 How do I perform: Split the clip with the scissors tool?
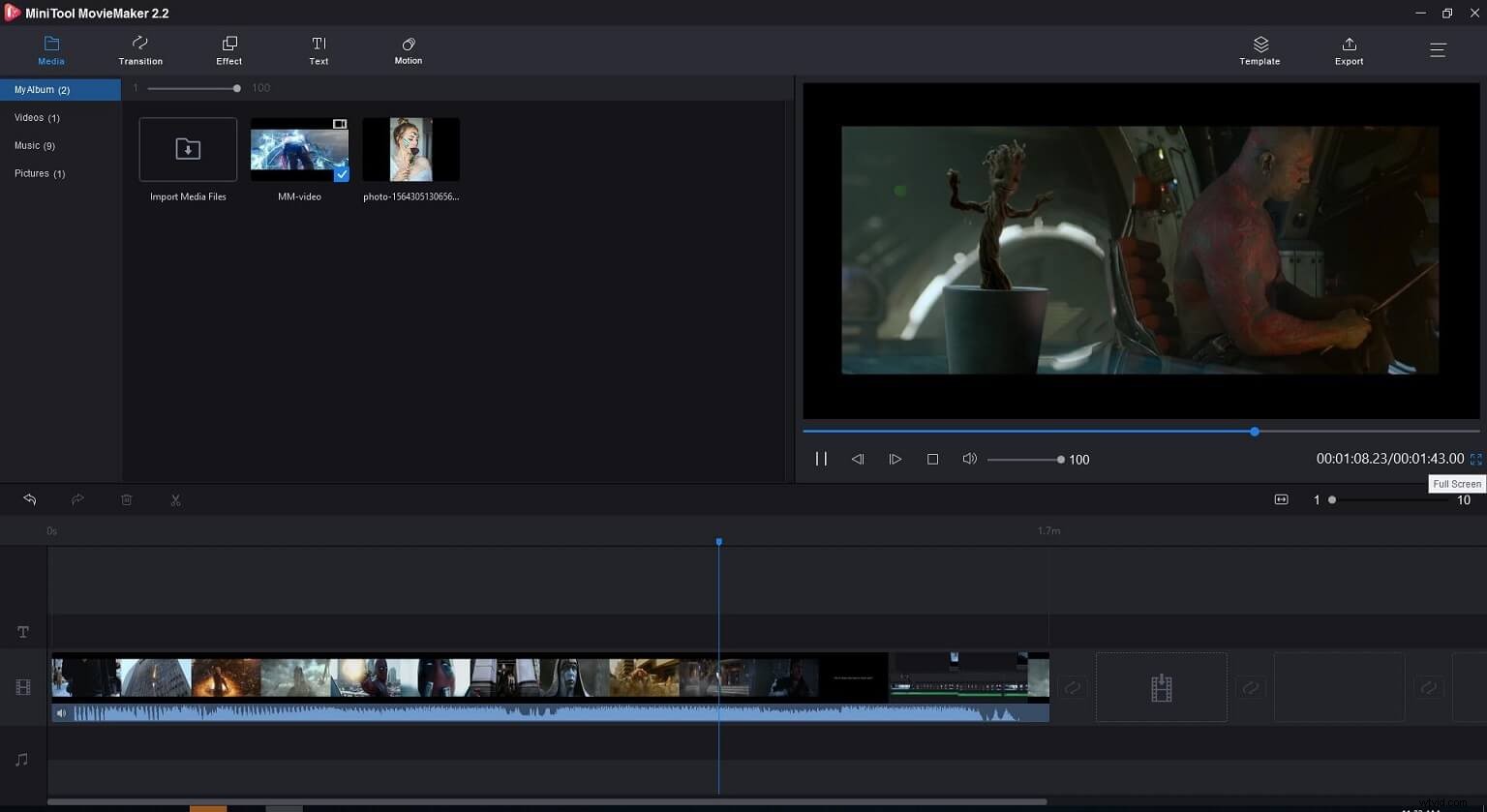[x=175, y=499]
